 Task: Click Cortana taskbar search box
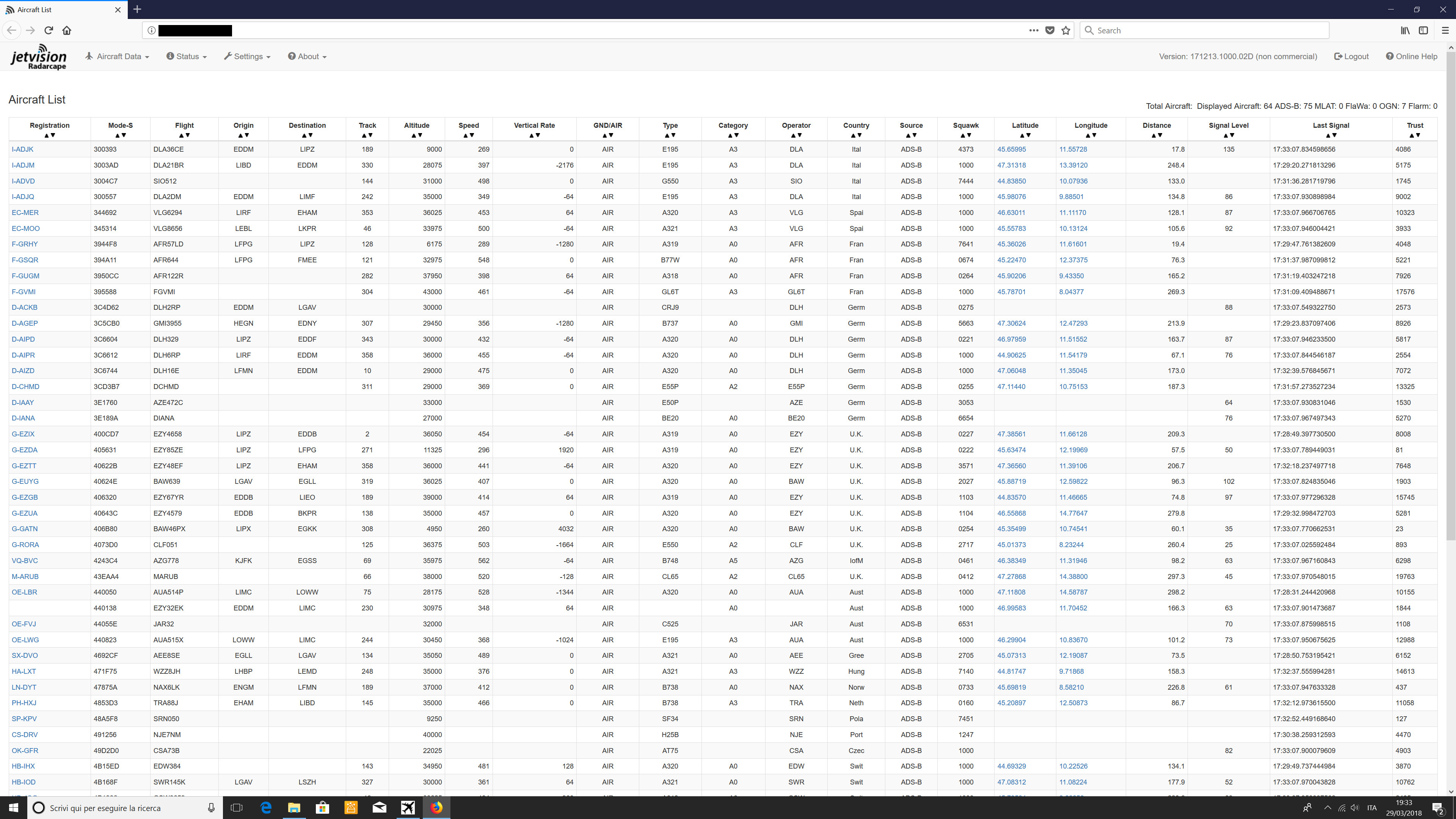coord(125,808)
